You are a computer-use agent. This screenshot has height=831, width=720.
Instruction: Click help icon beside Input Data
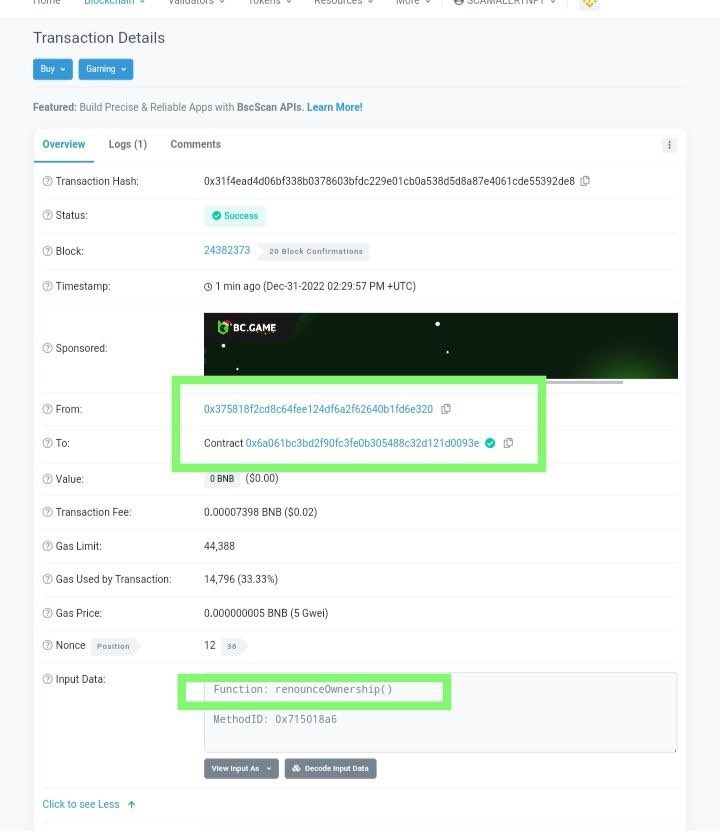pos(48,679)
